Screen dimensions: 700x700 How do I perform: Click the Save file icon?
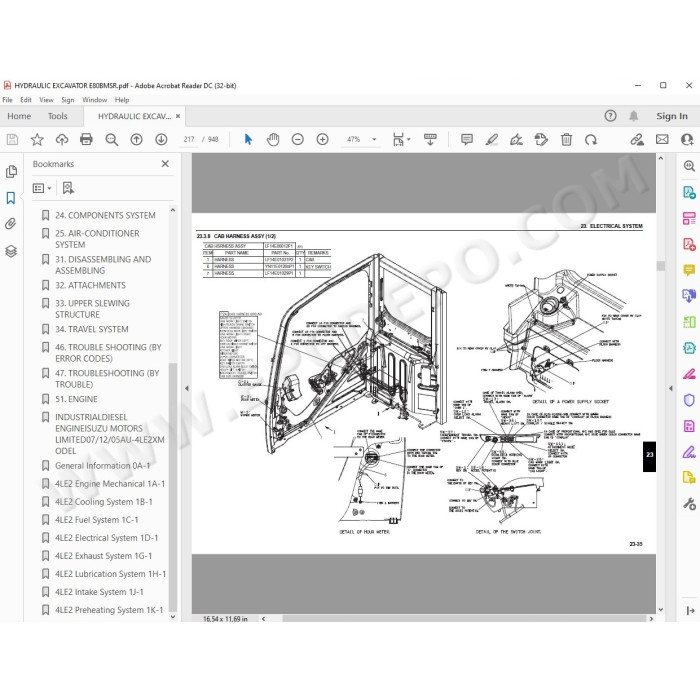[12, 140]
